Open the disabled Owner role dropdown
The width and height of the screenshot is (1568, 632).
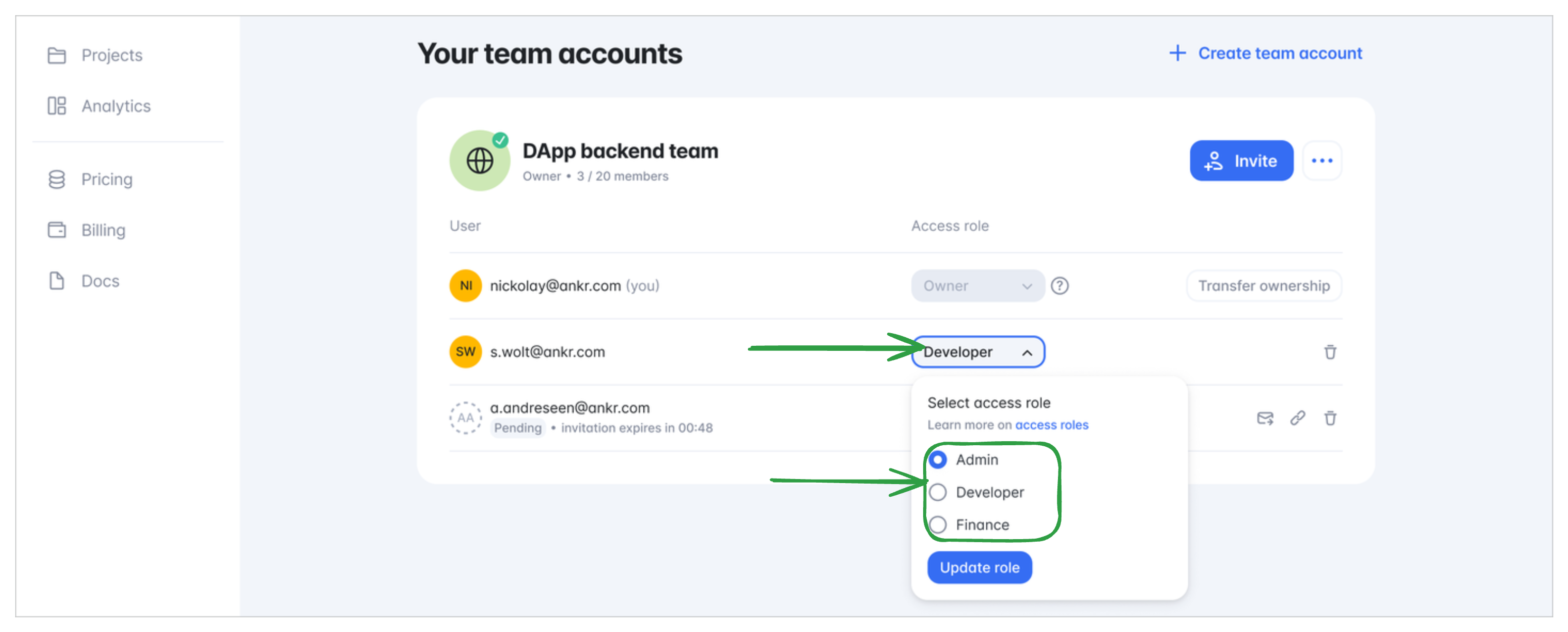[978, 286]
